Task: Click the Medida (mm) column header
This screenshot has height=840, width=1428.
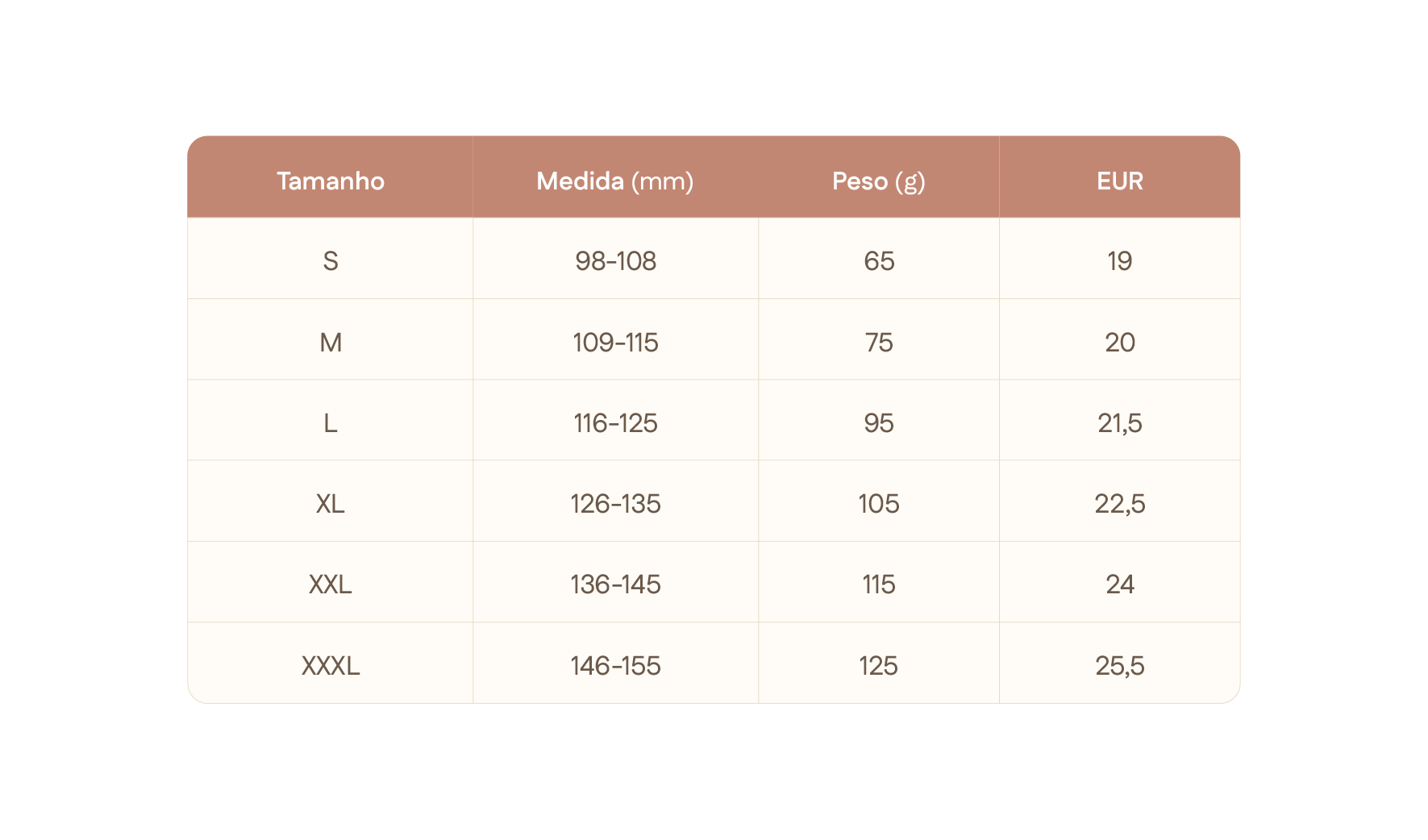Action: pos(615,181)
